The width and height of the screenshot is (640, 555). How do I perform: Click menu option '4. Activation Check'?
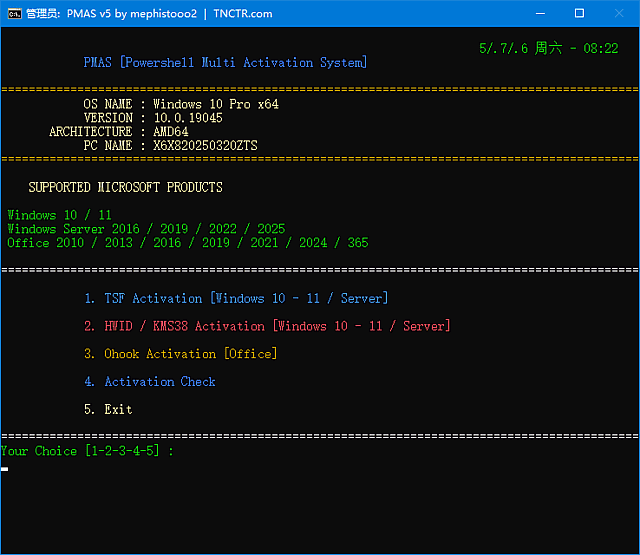click(x=150, y=382)
